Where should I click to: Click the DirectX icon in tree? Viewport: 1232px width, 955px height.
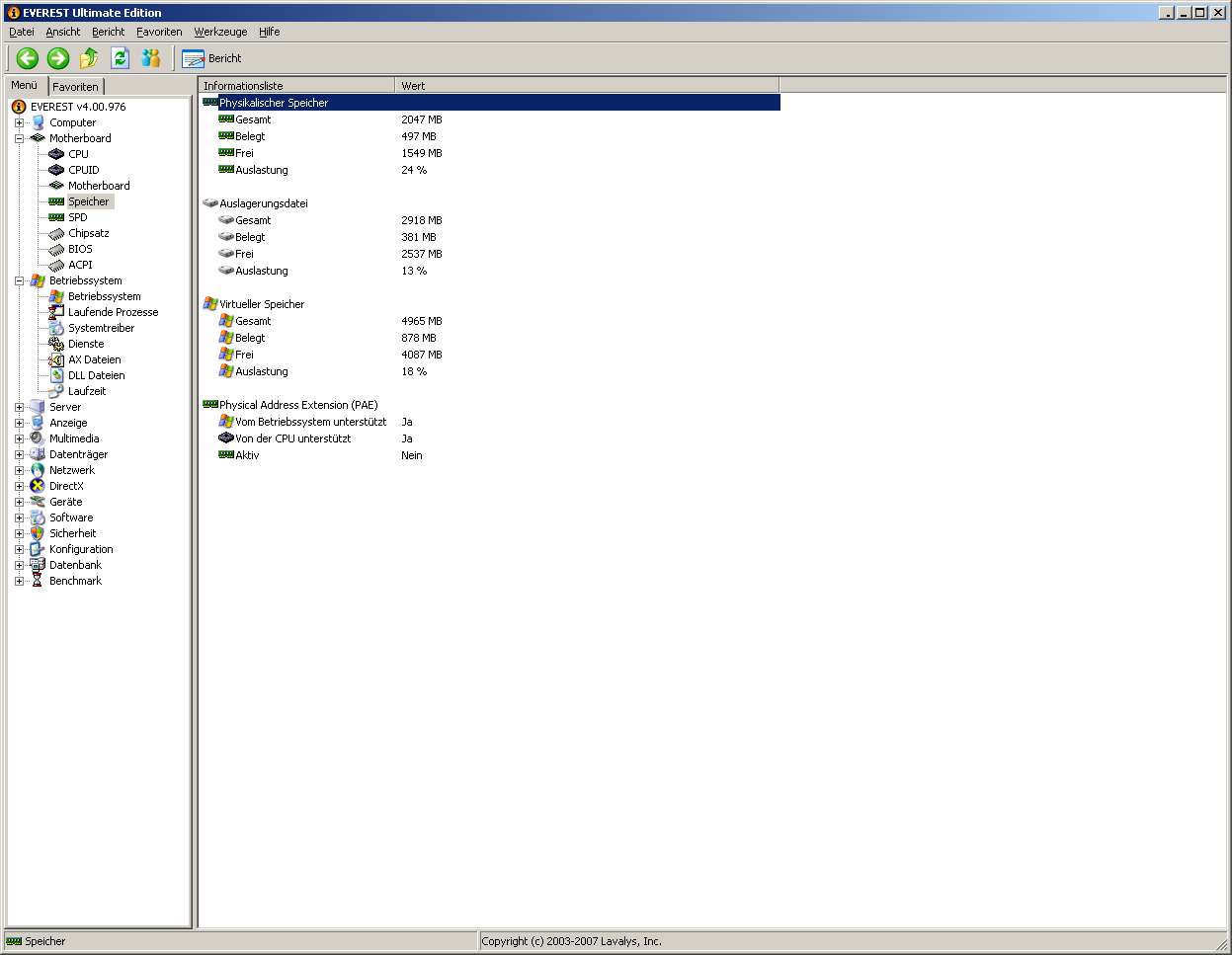click(38, 486)
